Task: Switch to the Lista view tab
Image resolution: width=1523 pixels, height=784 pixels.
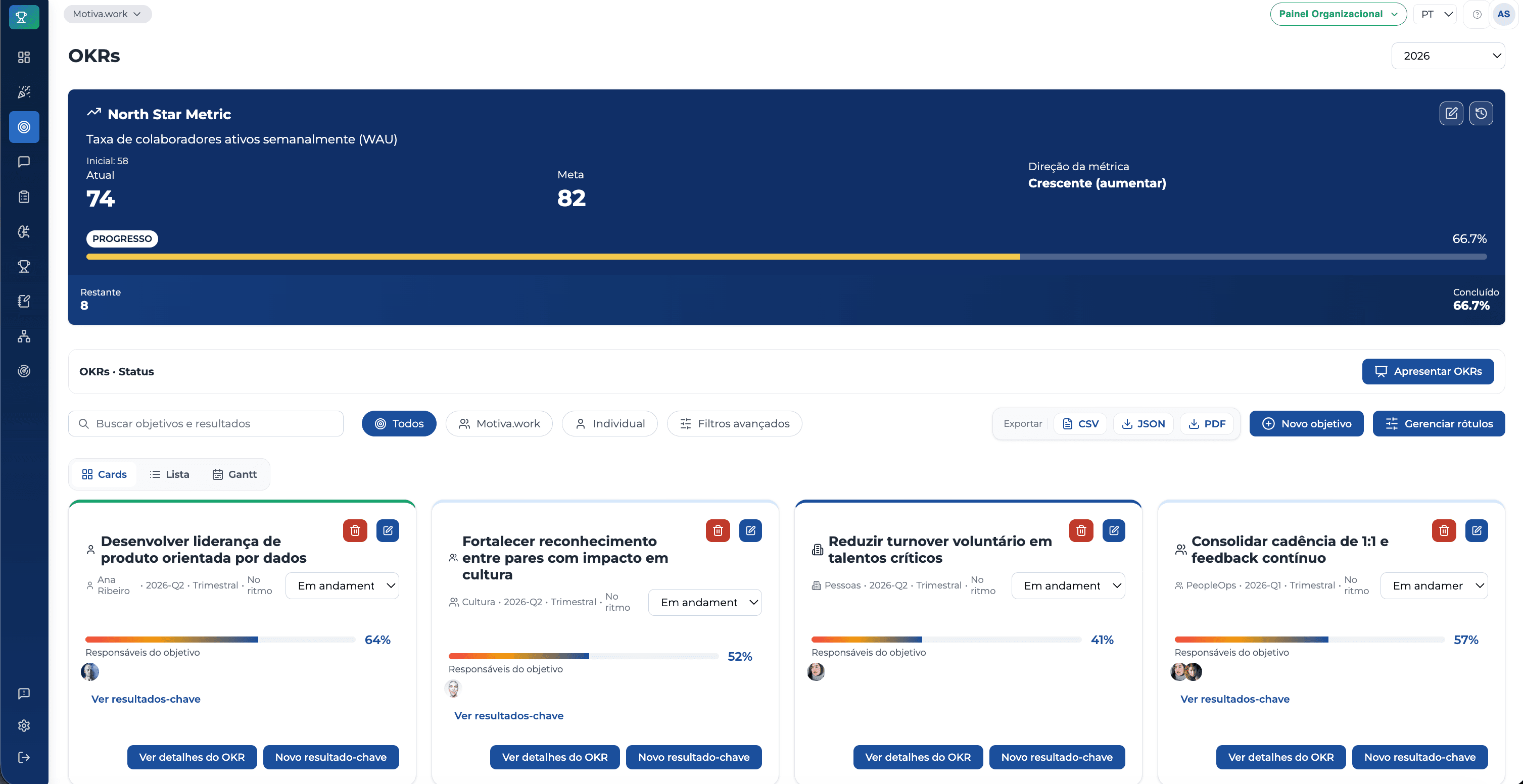Action: click(x=170, y=474)
